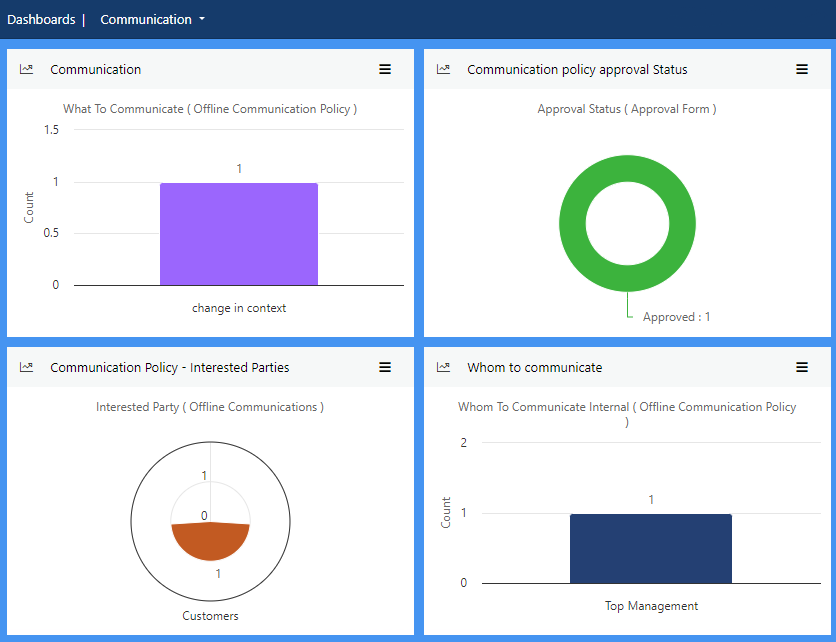Click the Communication policy approval Status title
This screenshot has height=642, width=836.
coord(577,69)
